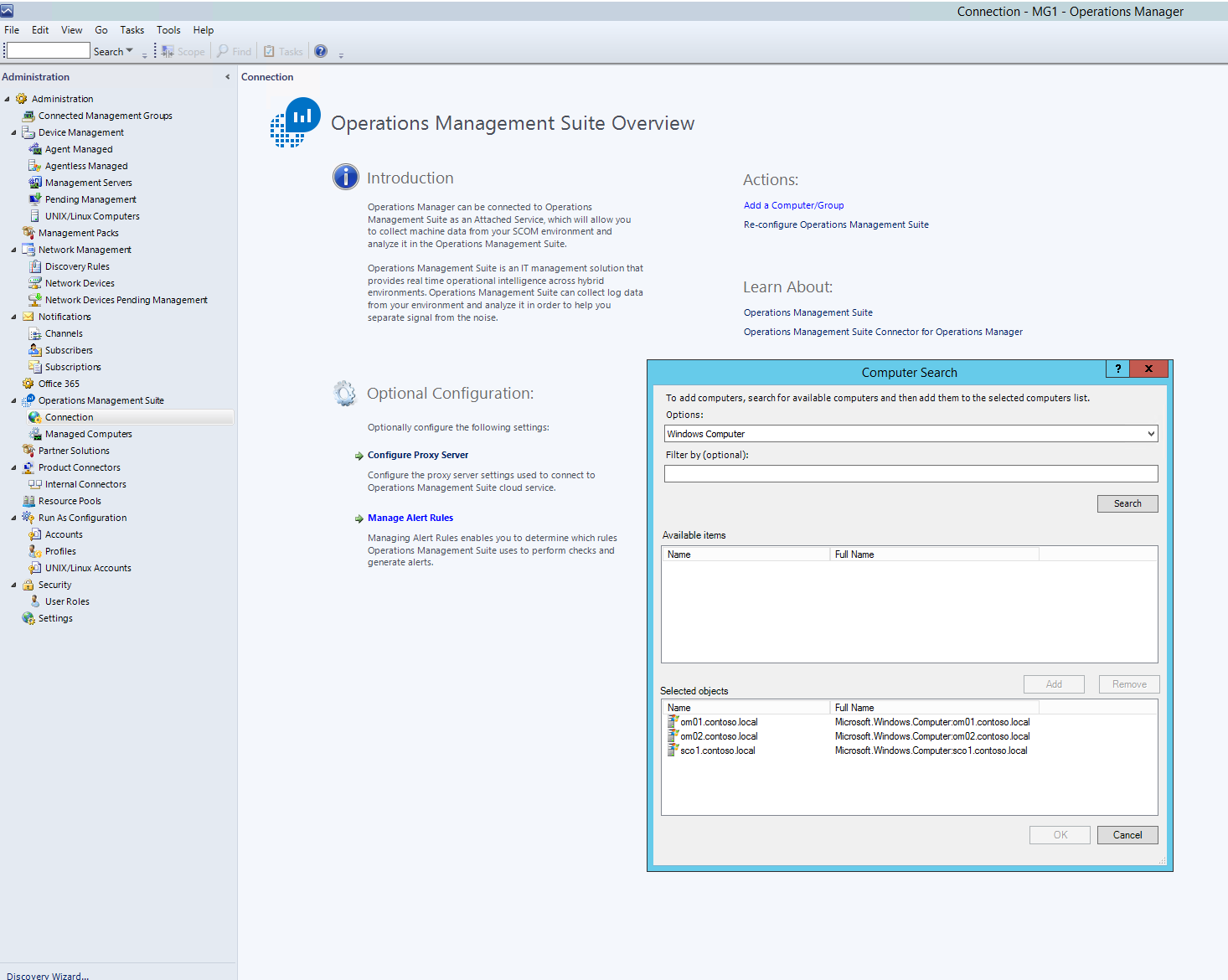The height and width of the screenshot is (980, 1228).
Task: Select the UNIX/Linux Accounts tree item
Action: tap(88, 568)
